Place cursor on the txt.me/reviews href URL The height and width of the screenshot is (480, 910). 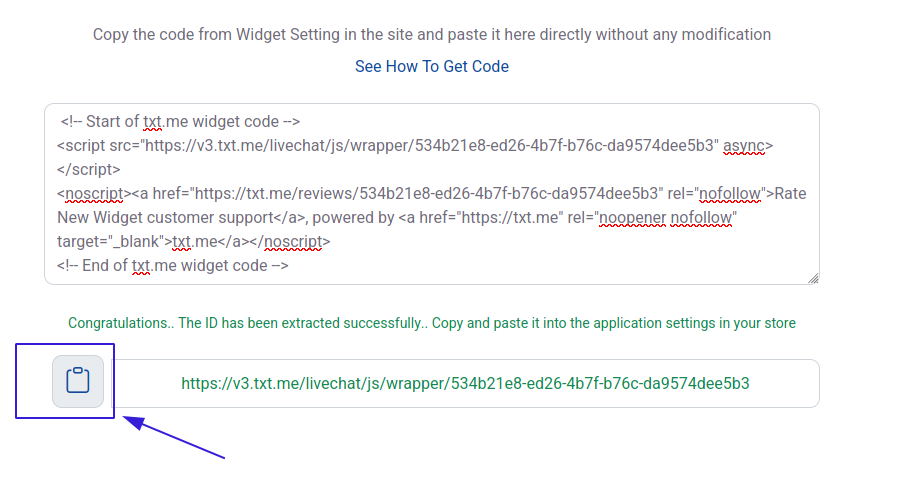point(427,193)
